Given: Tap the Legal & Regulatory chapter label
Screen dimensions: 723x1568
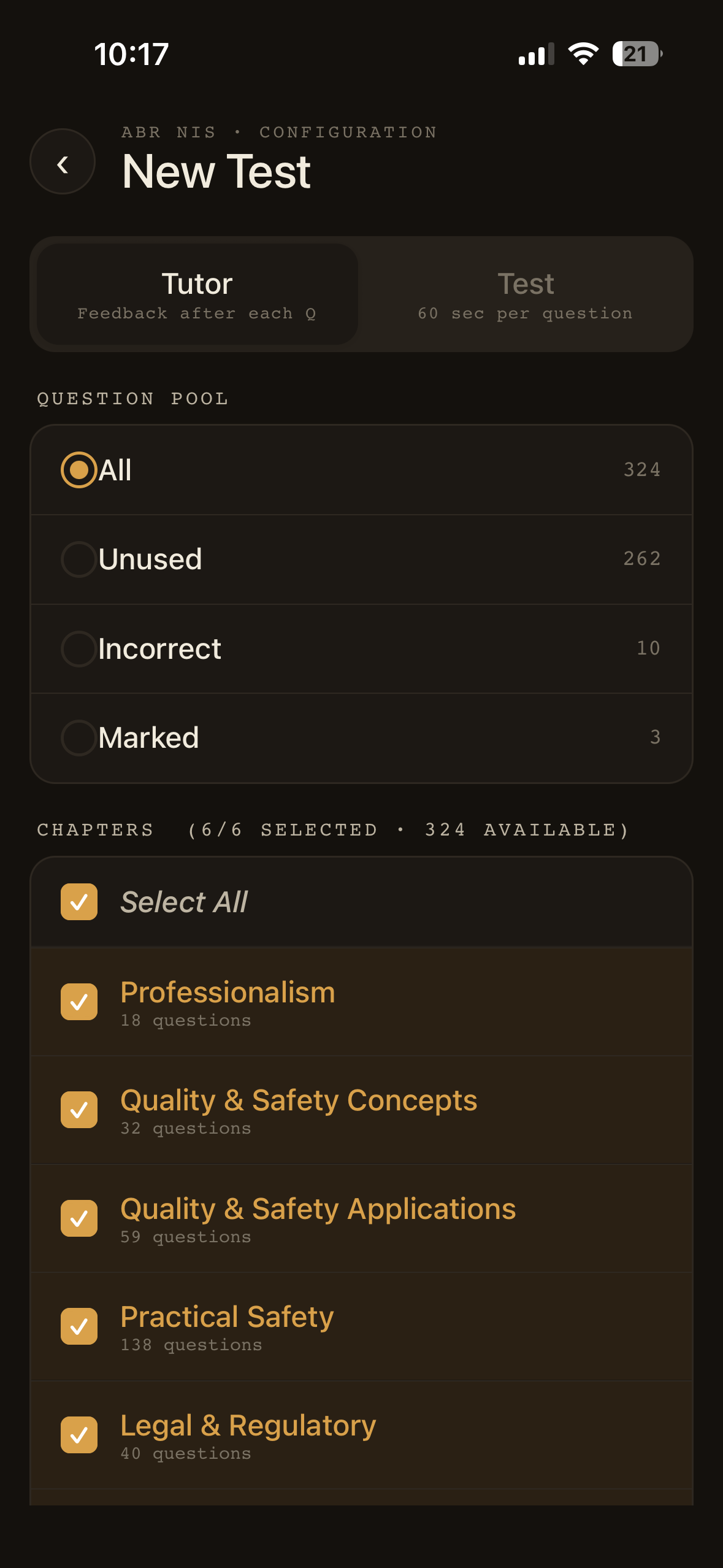Looking at the screenshot, I should 248,1425.
